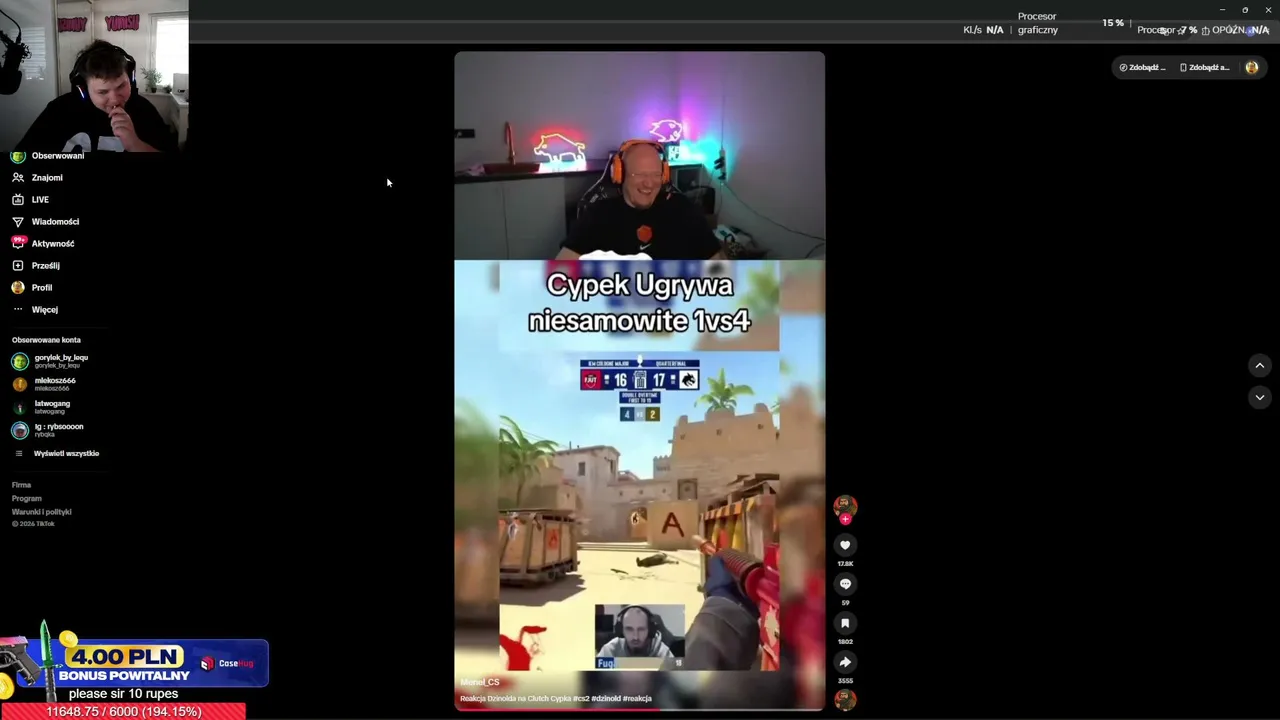Viewport: 1280px width, 720px height.
Task: Click the #dzinold hashtag in caption
Action: (x=605, y=699)
